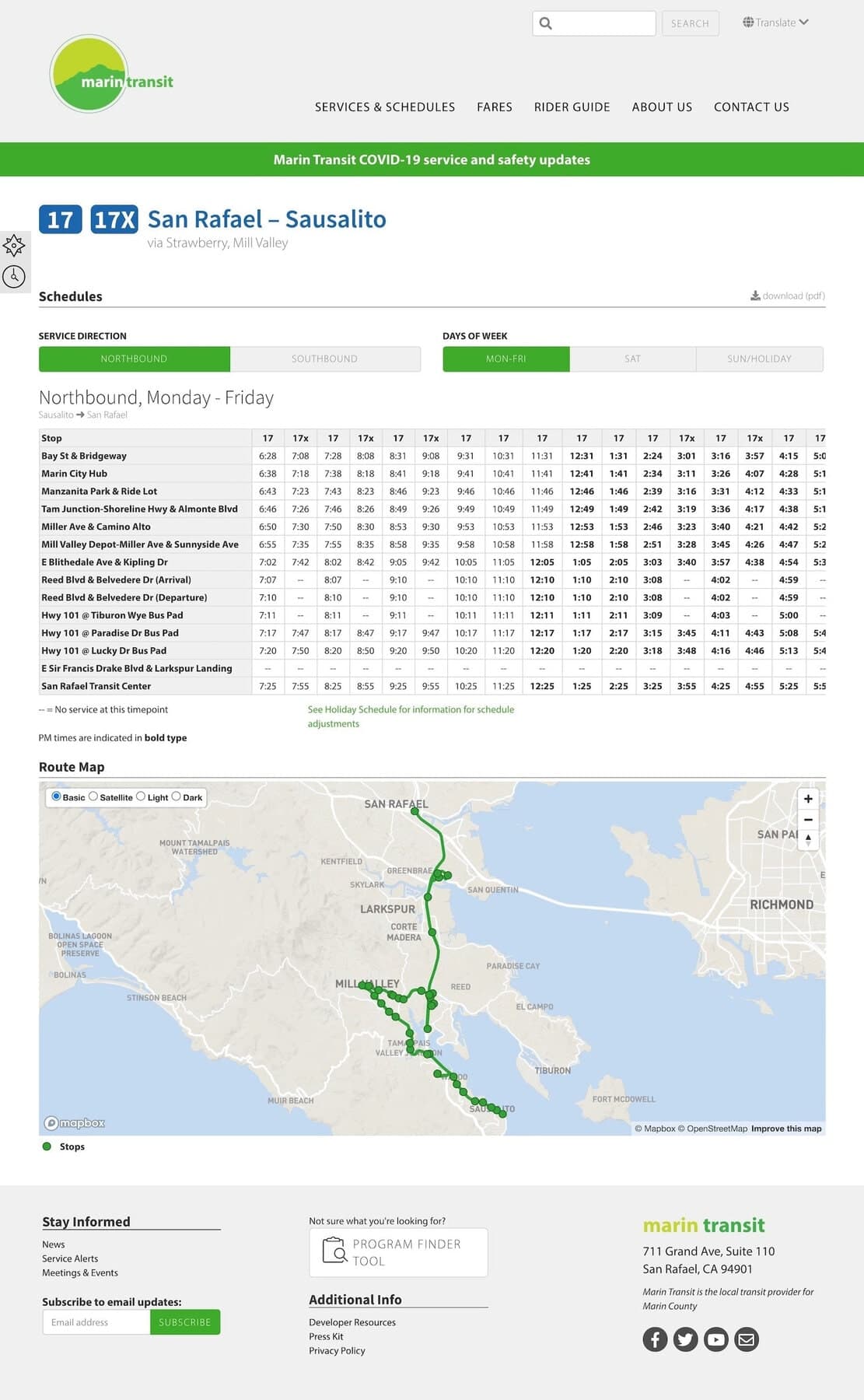Open the route map sidebar icon
The image size is (864, 1400).
[x=14, y=246]
